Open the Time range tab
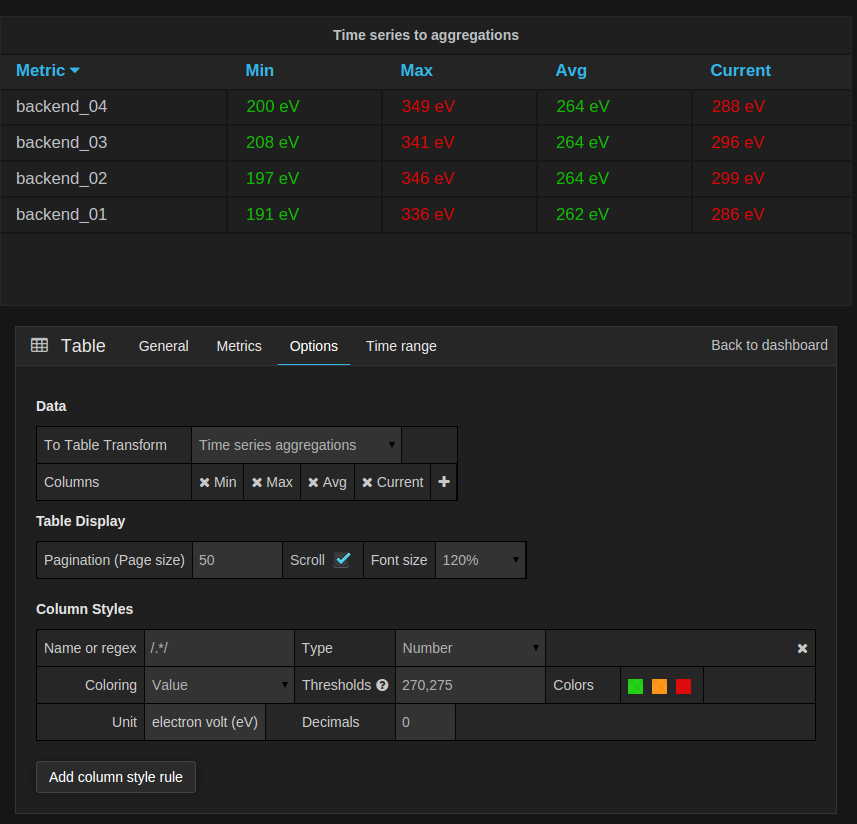This screenshot has width=857, height=824. click(401, 346)
